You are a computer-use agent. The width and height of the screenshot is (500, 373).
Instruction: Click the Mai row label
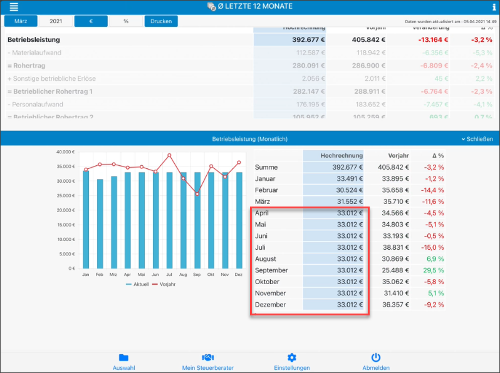[x=260, y=224]
